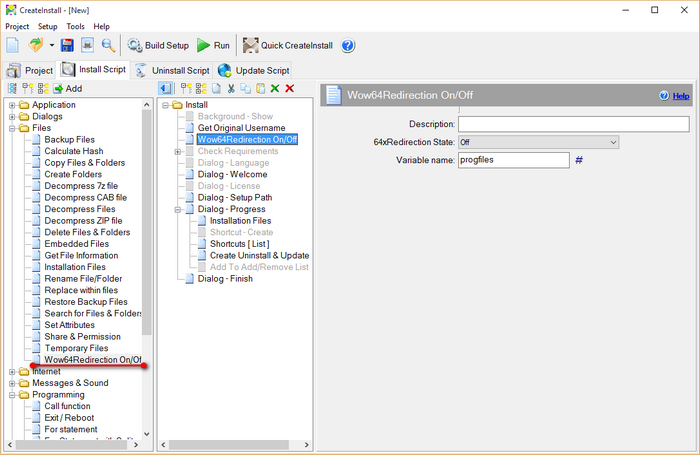Expand the Application folder

(12, 105)
